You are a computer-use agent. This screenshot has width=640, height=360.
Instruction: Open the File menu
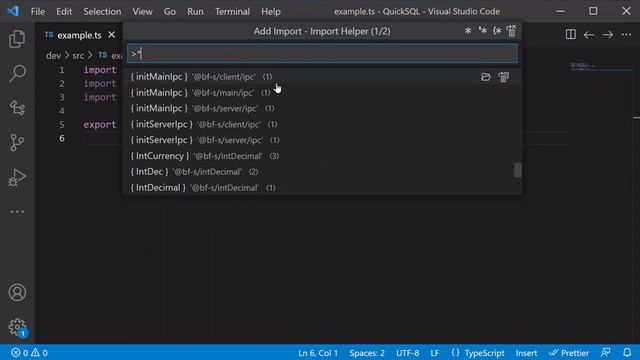(38, 11)
